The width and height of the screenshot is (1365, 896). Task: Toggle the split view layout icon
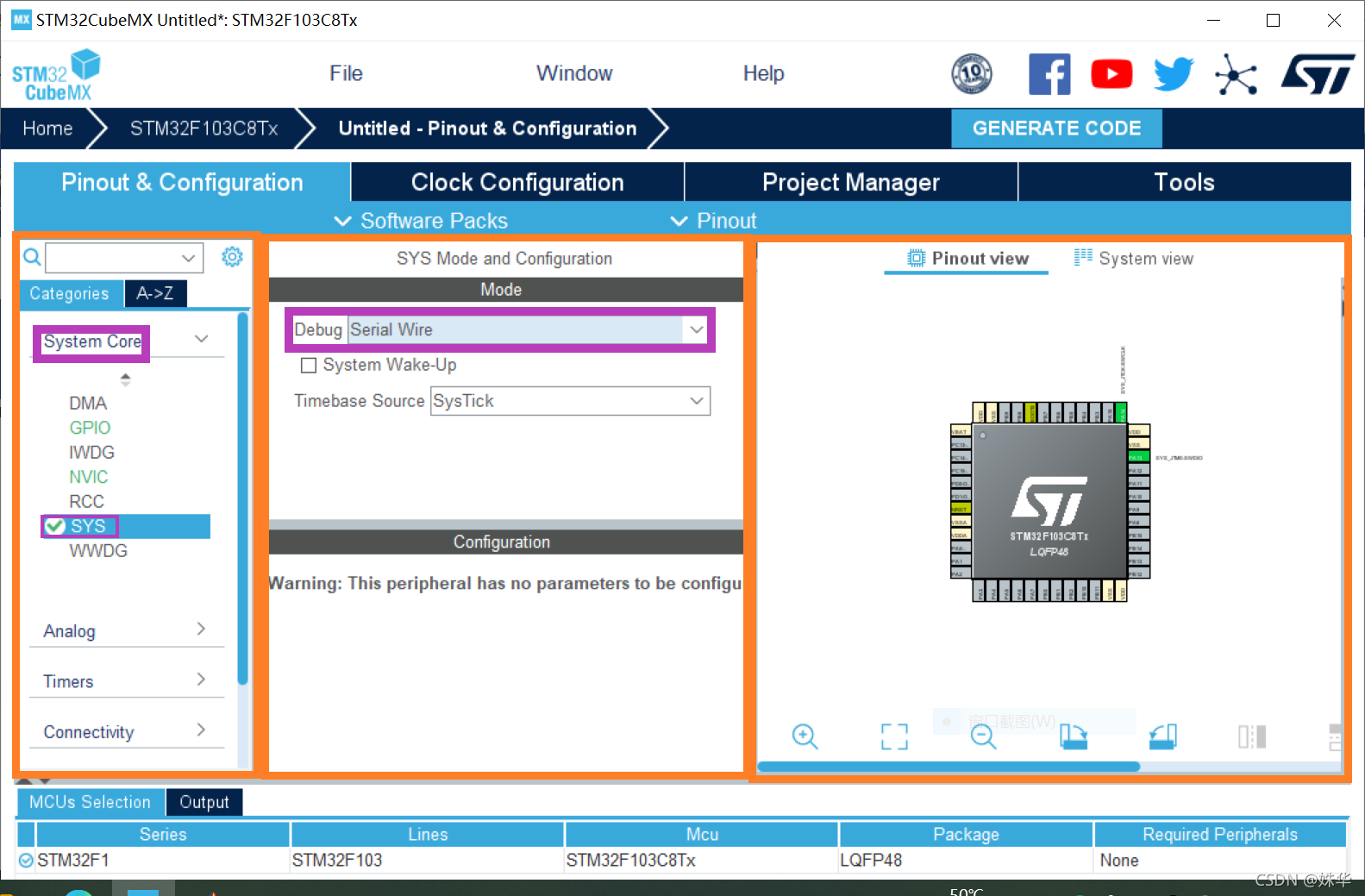[x=1252, y=736]
